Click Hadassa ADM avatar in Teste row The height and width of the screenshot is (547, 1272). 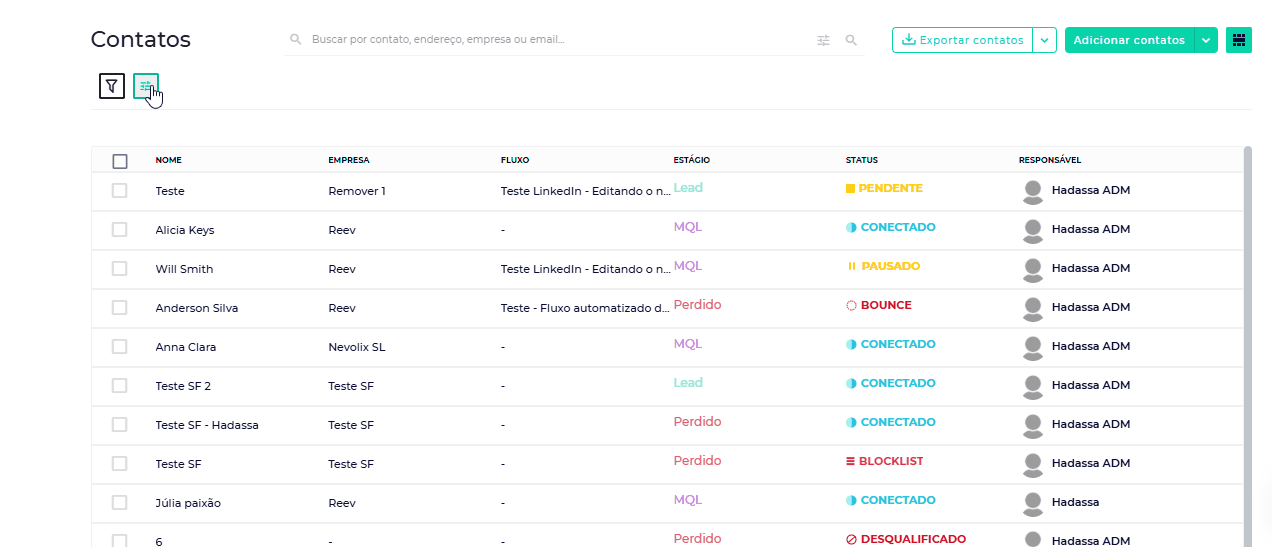1033,191
